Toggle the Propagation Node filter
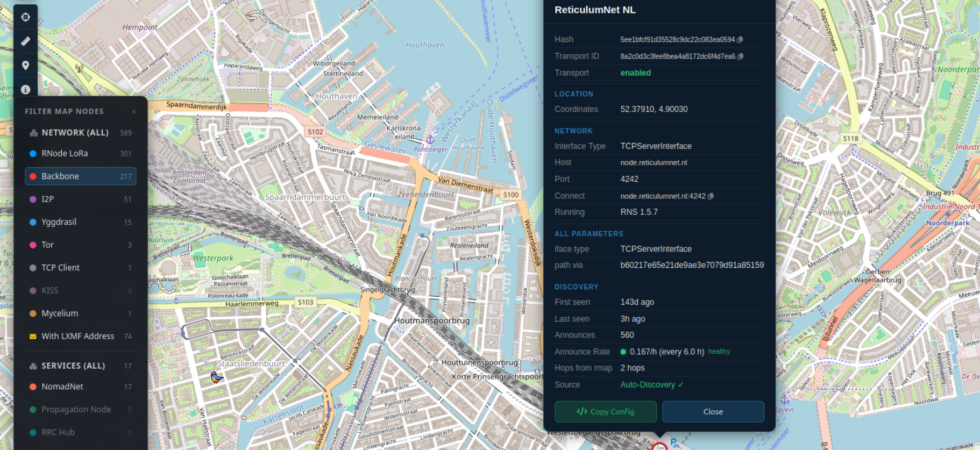 click(x=81, y=409)
